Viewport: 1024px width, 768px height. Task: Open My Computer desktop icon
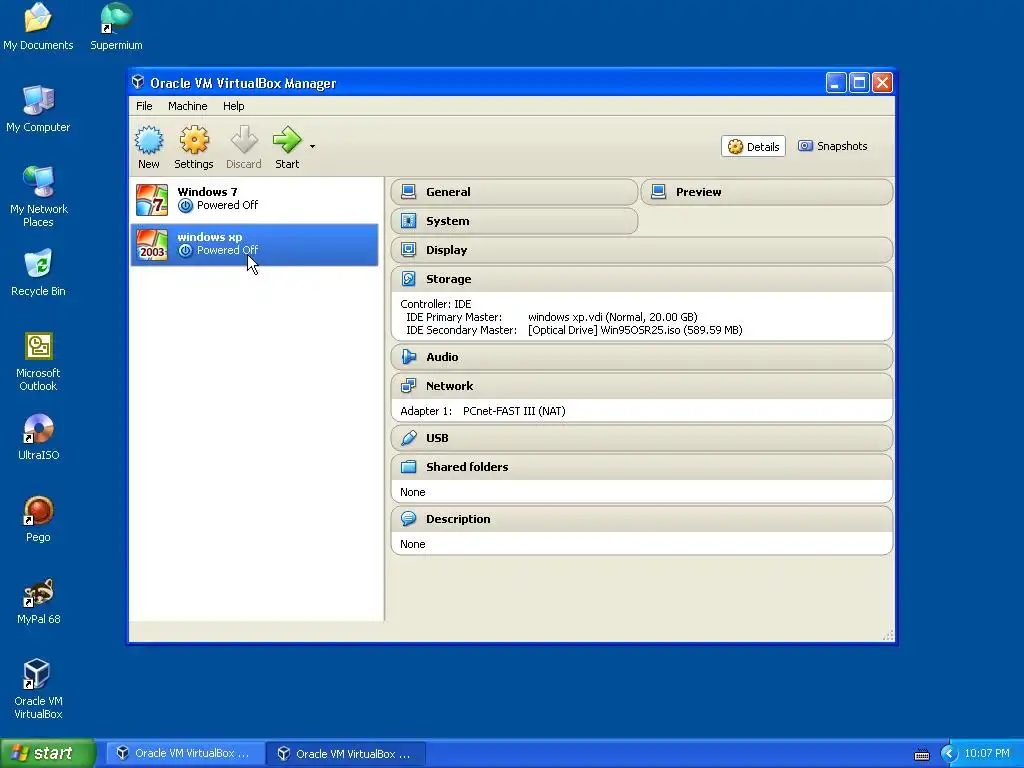(38, 109)
